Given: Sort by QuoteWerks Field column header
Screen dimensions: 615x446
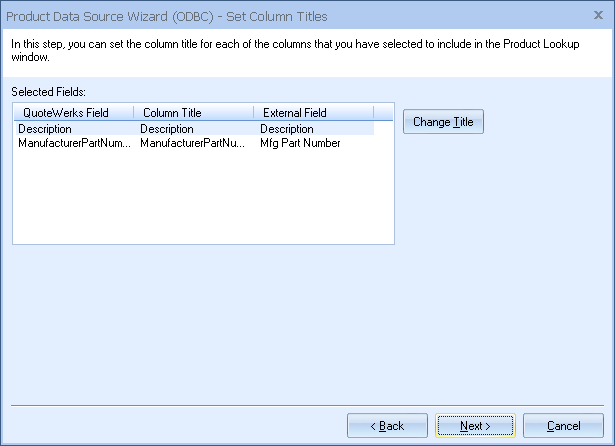Looking at the screenshot, I should [65, 113].
